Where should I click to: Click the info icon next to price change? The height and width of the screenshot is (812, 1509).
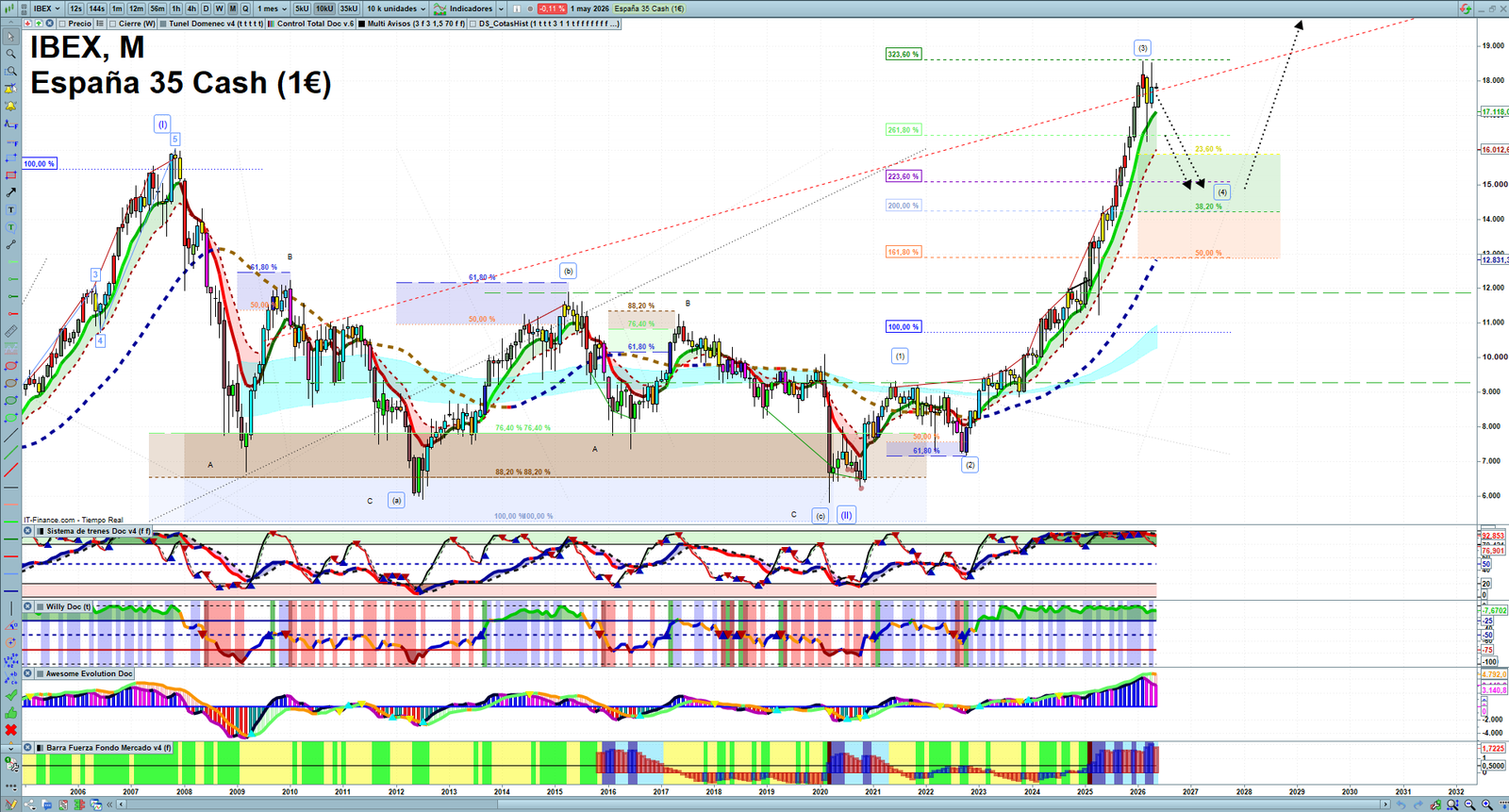pos(517,8)
